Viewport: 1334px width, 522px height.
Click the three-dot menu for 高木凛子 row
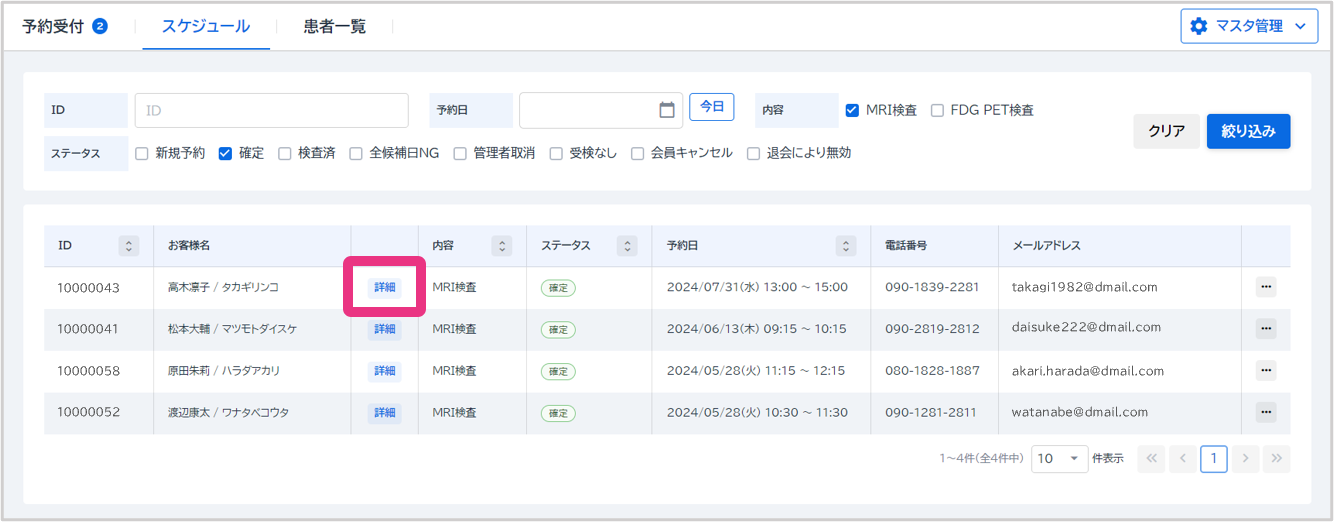pyautogui.click(x=1266, y=287)
